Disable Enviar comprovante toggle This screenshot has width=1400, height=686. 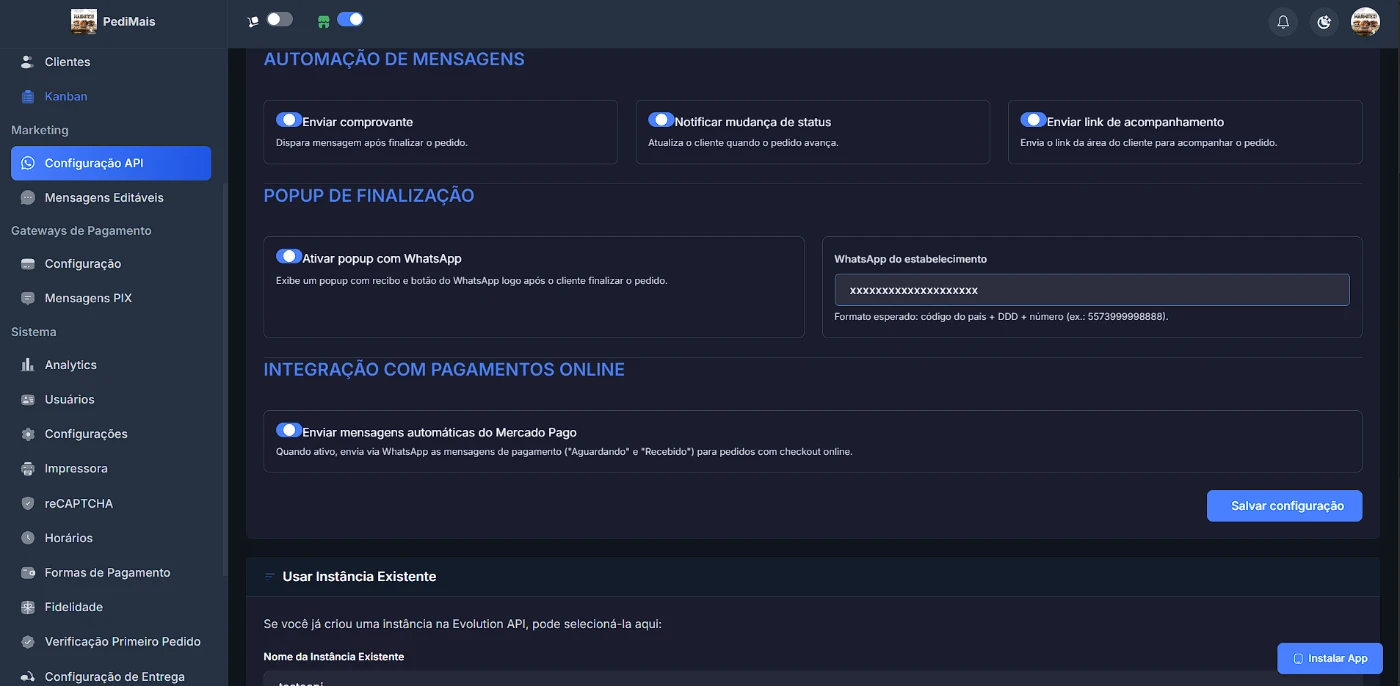(x=289, y=120)
